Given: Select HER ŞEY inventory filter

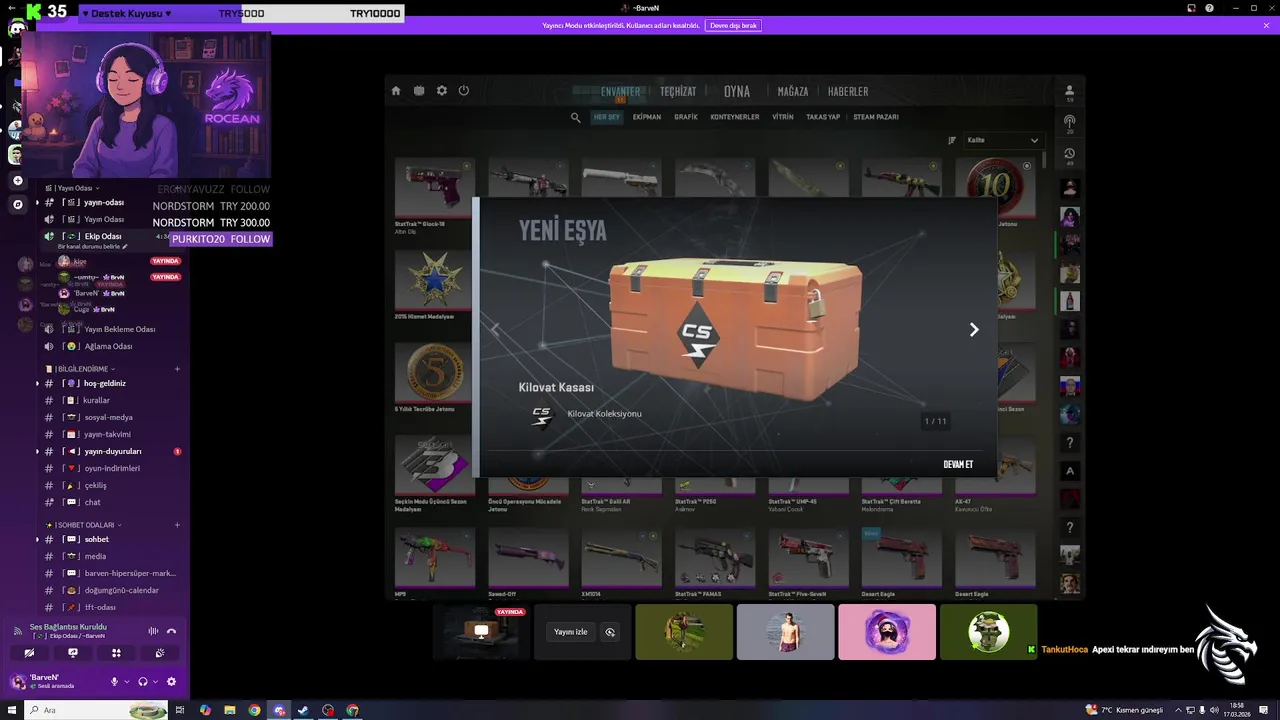Looking at the screenshot, I should (607, 117).
